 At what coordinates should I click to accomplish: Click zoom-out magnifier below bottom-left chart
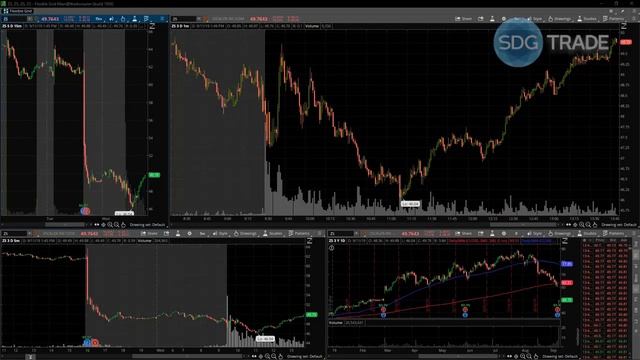[x=274, y=356]
